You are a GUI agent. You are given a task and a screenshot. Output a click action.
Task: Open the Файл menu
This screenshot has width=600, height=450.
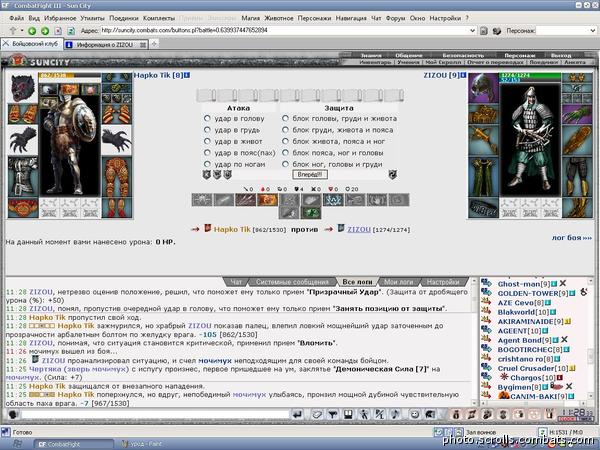pos(16,18)
